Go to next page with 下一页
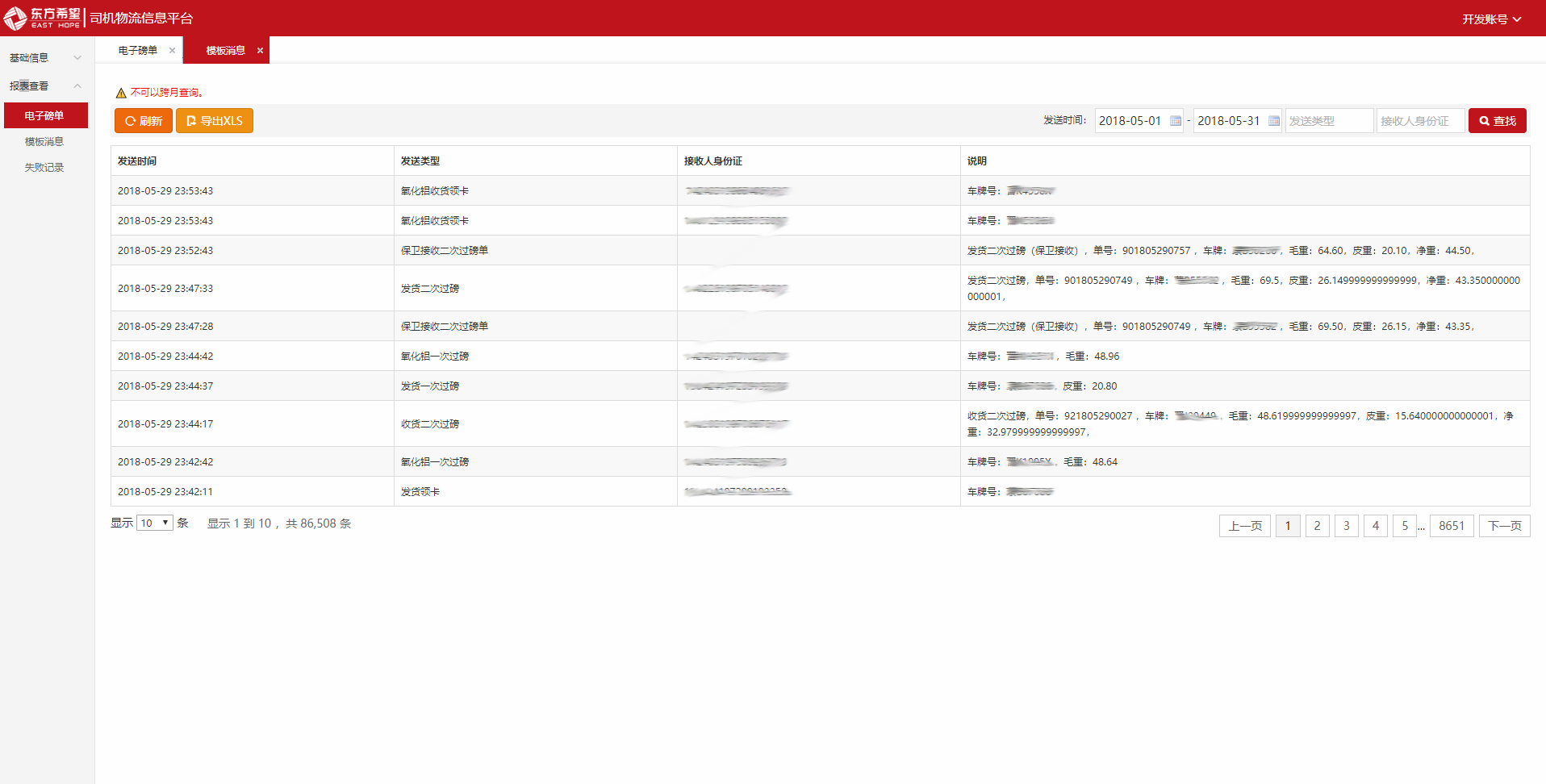 [1504, 526]
